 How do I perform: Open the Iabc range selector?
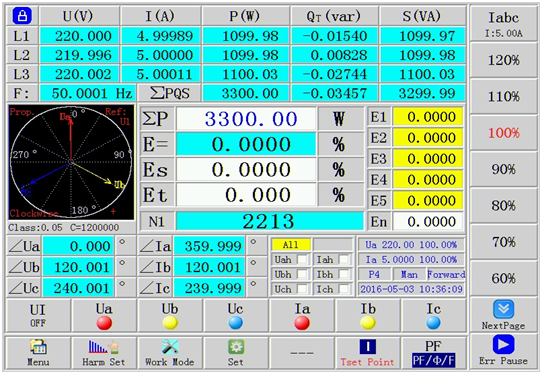click(503, 24)
